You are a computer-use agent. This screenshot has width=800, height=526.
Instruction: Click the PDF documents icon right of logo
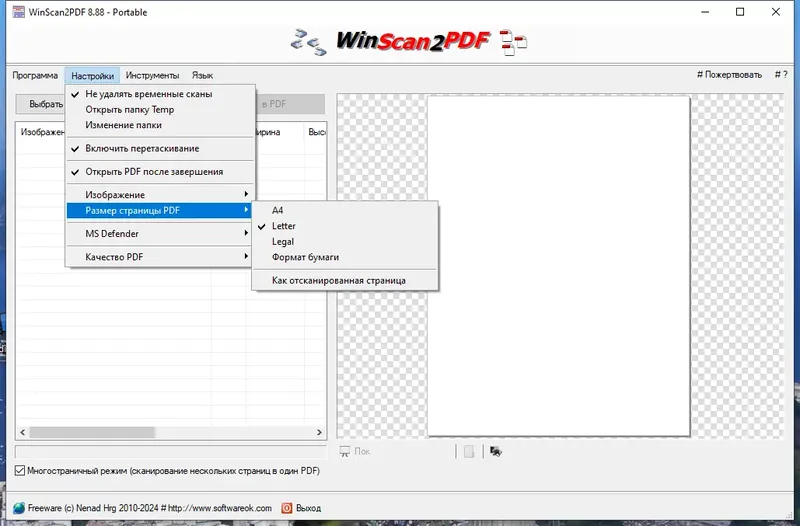tap(513, 42)
